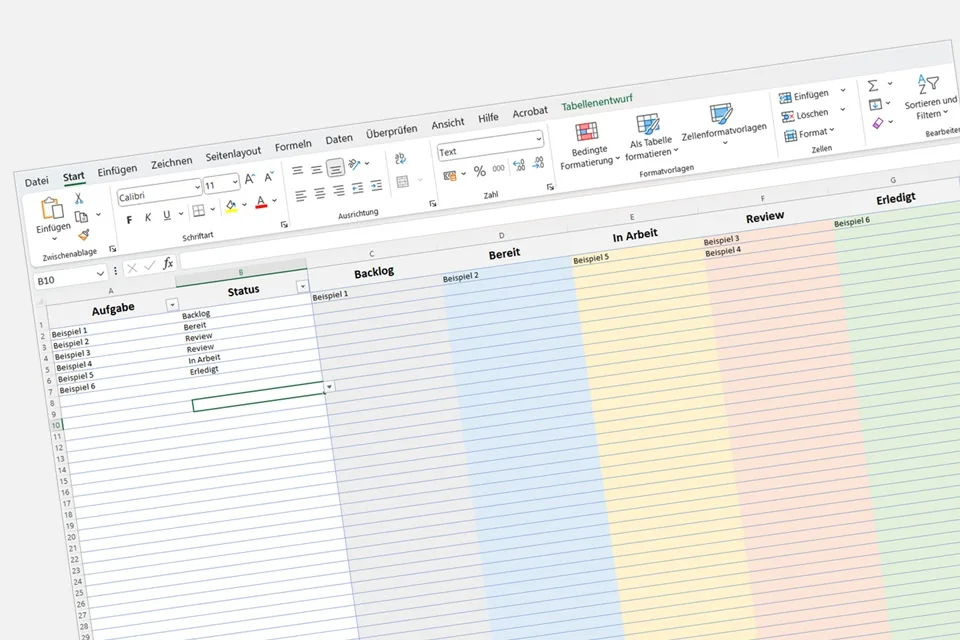Click Bedingte Formatierung button

pos(589,146)
